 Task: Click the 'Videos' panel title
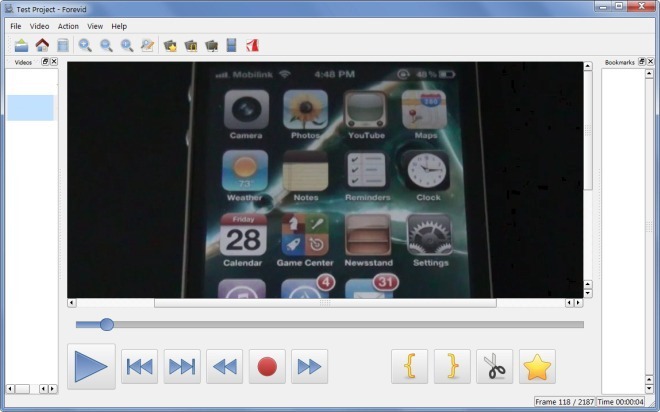(23, 62)
